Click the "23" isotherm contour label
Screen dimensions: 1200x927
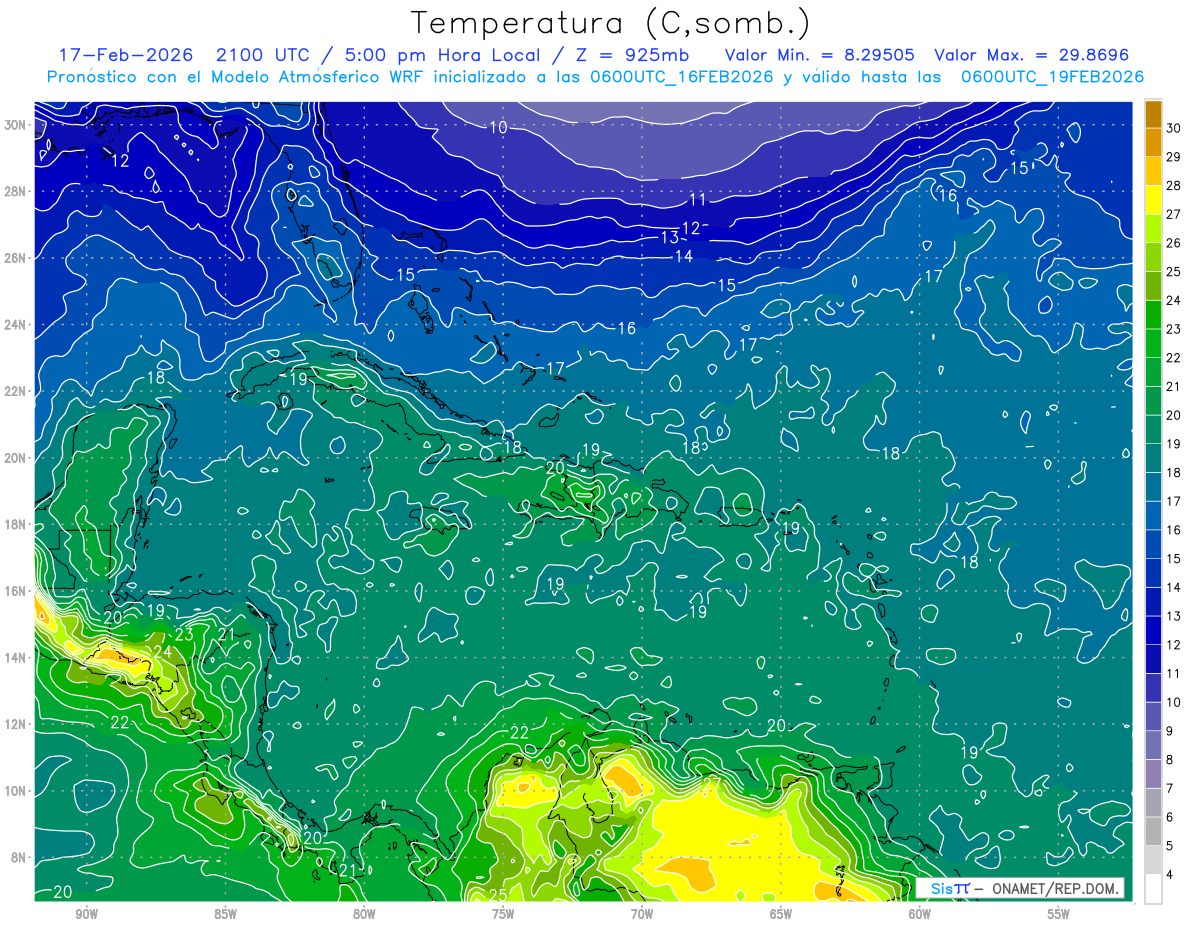tap(184, 634)
